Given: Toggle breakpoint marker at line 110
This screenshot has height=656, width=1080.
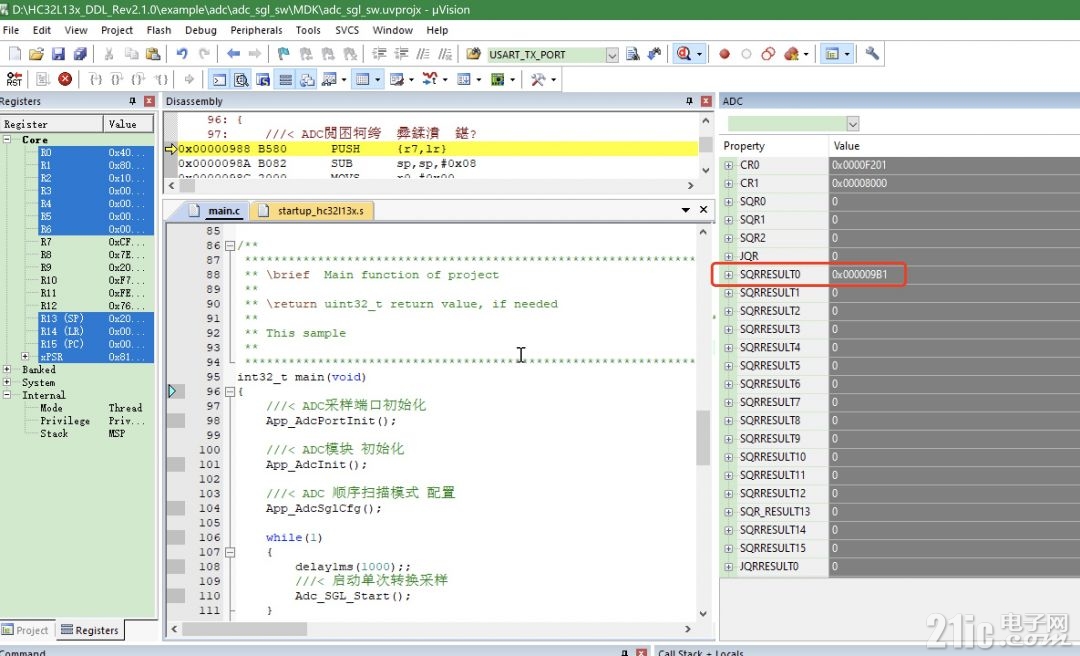Looking at the screenshot, I should click(176, 596).
